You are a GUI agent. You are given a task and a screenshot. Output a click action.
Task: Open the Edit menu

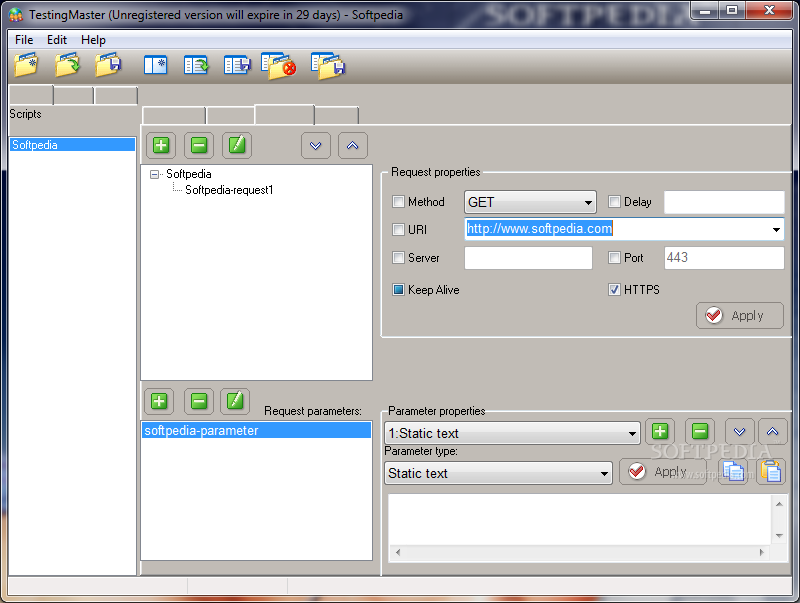point(57,40)
